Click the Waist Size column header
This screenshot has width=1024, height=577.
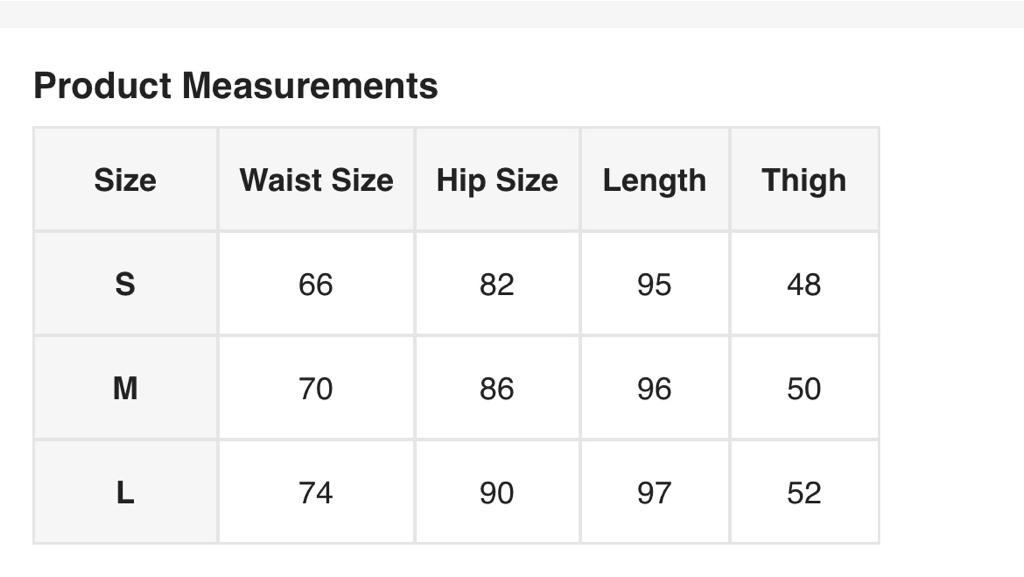click(316, 180)
